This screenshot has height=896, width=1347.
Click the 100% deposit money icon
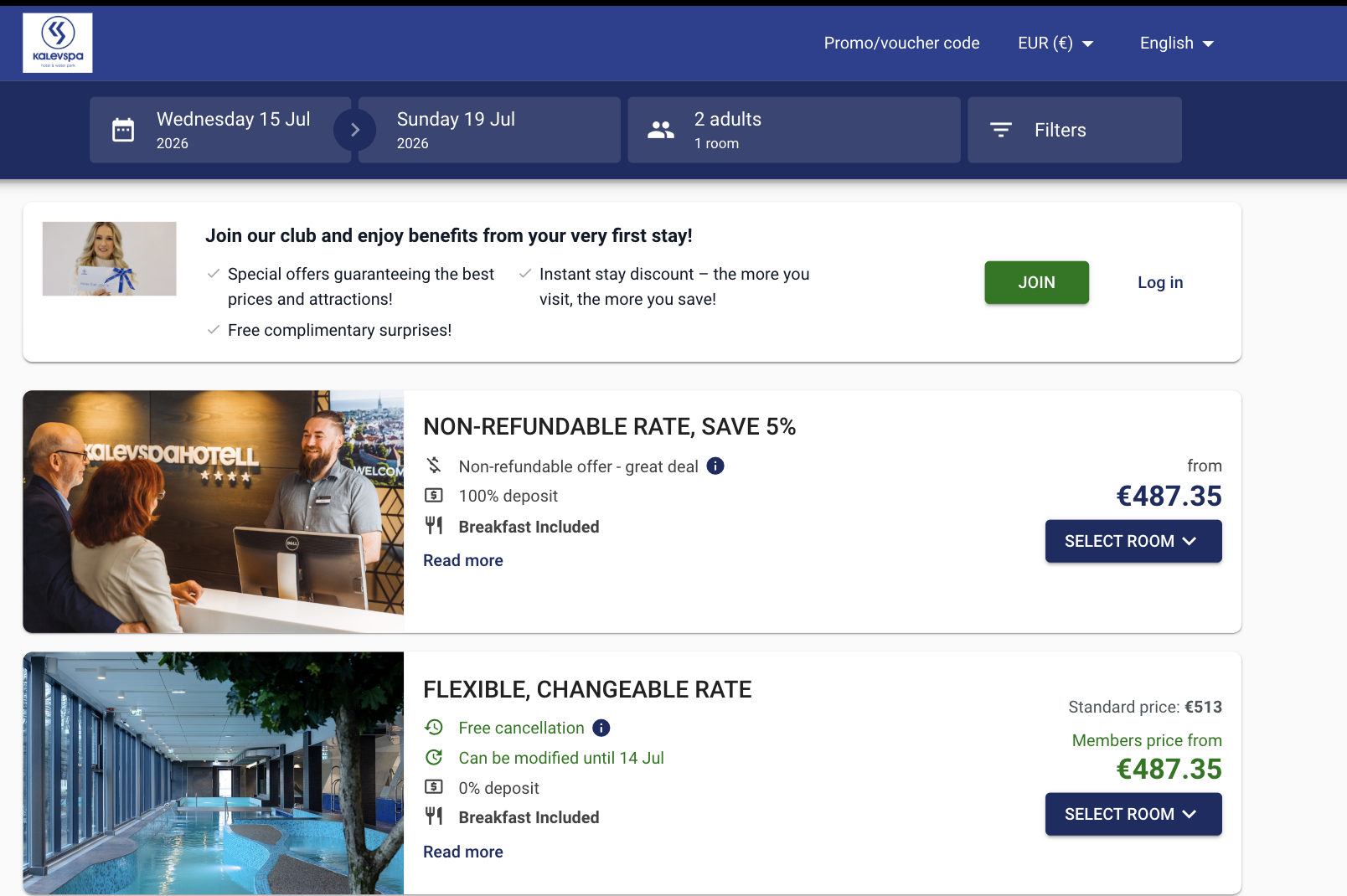434,495
